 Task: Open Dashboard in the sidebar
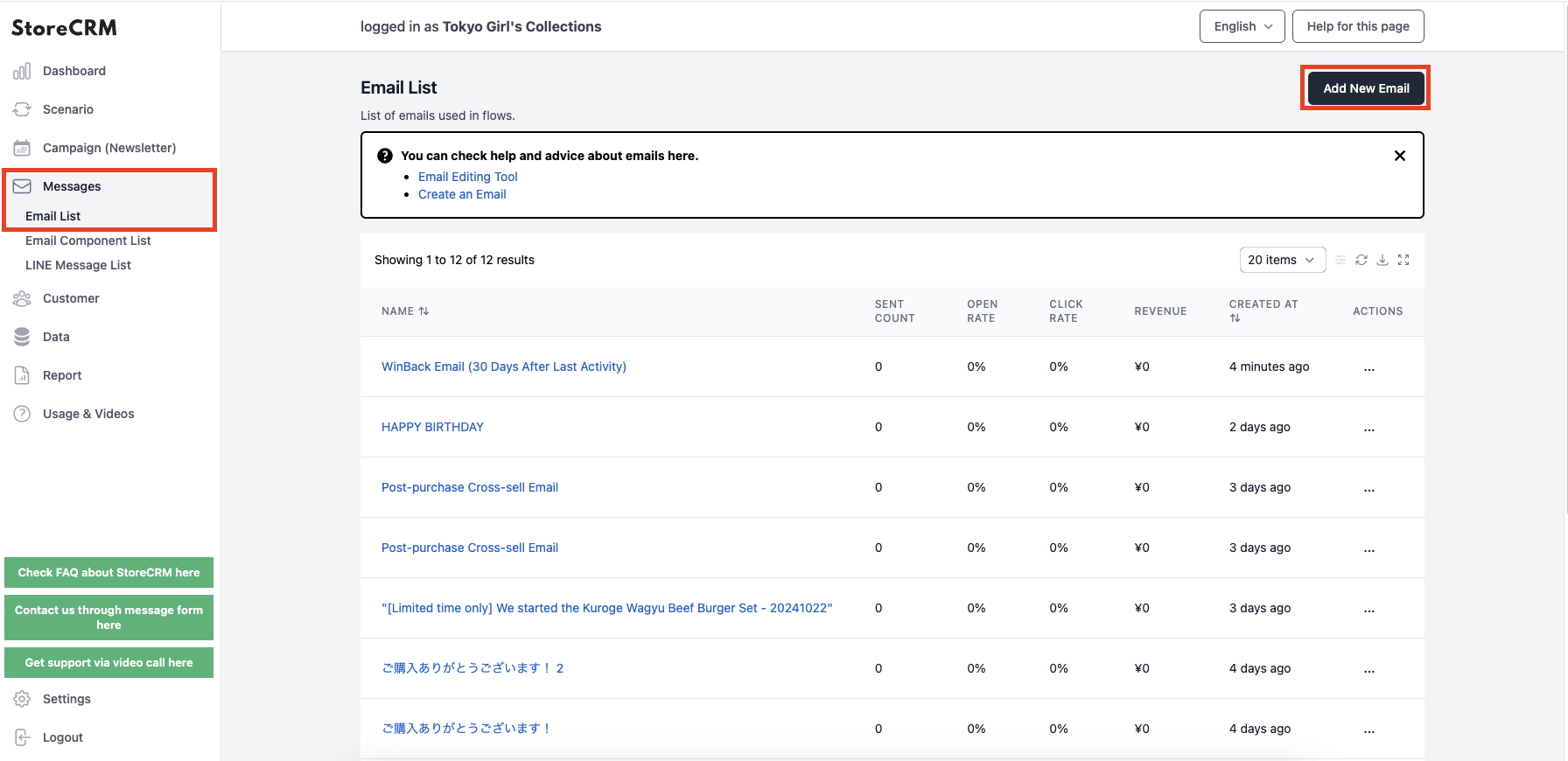(74, 71)
